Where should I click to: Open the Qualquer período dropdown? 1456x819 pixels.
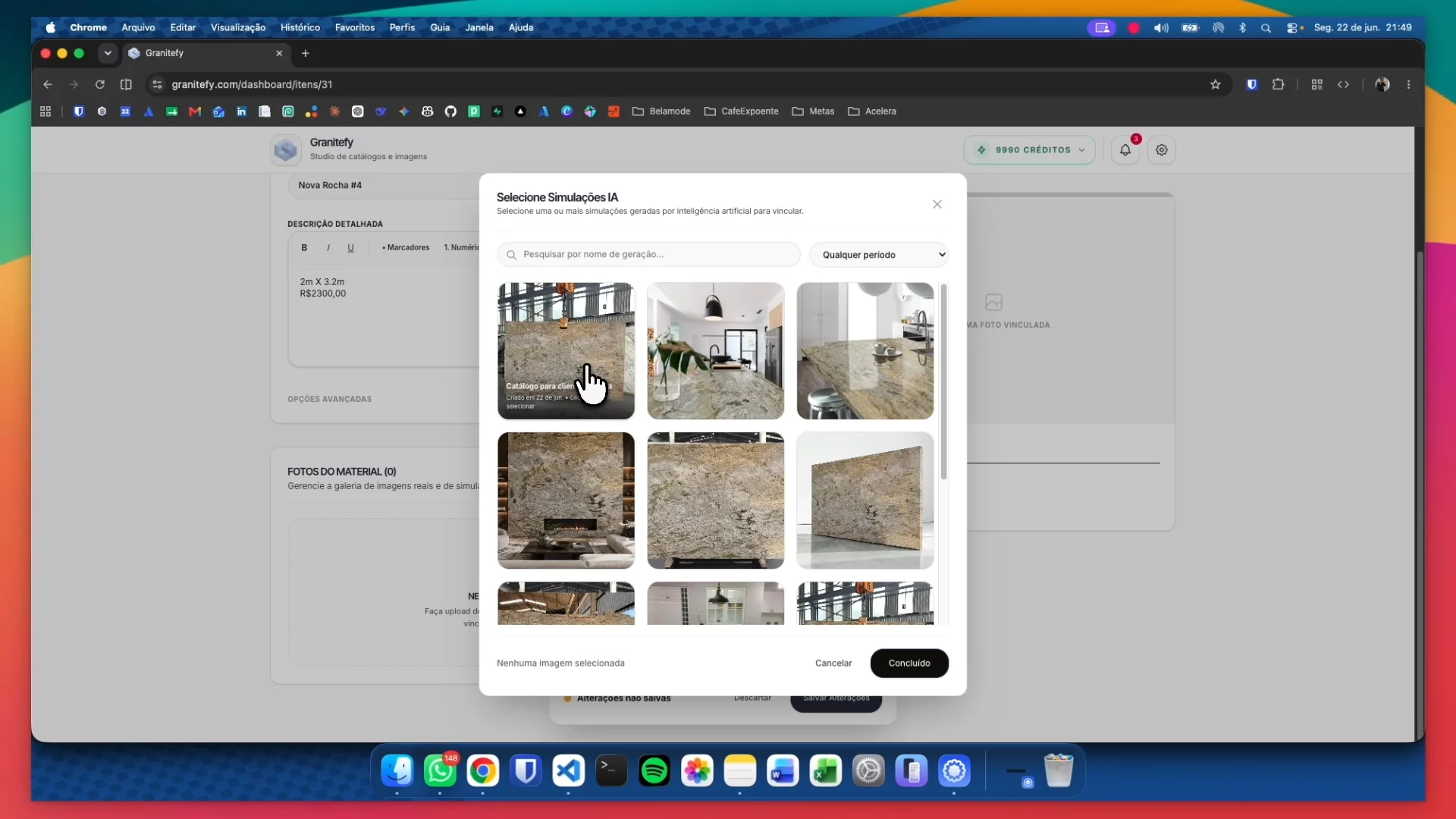point(879,255)
